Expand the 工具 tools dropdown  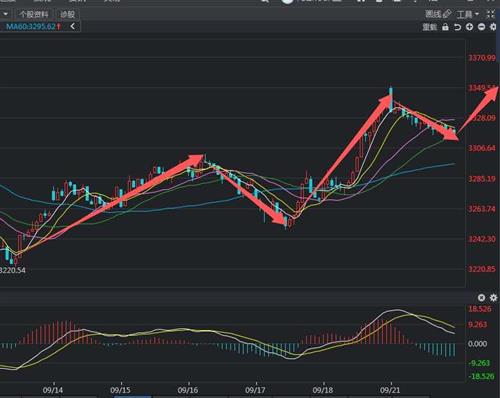(x=468, y=14)
